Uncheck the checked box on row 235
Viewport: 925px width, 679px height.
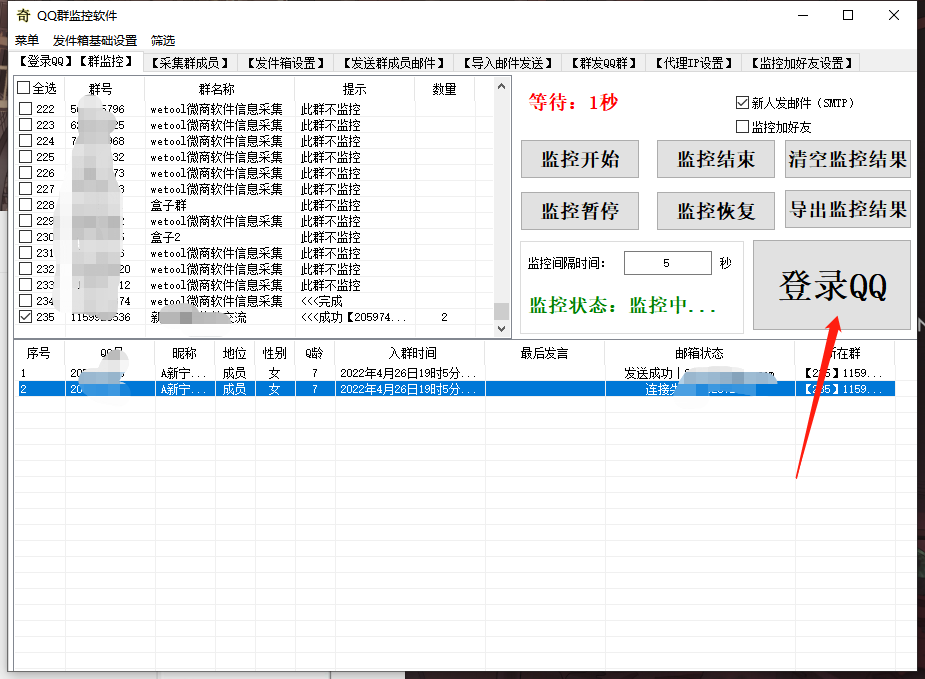(25, 316)
